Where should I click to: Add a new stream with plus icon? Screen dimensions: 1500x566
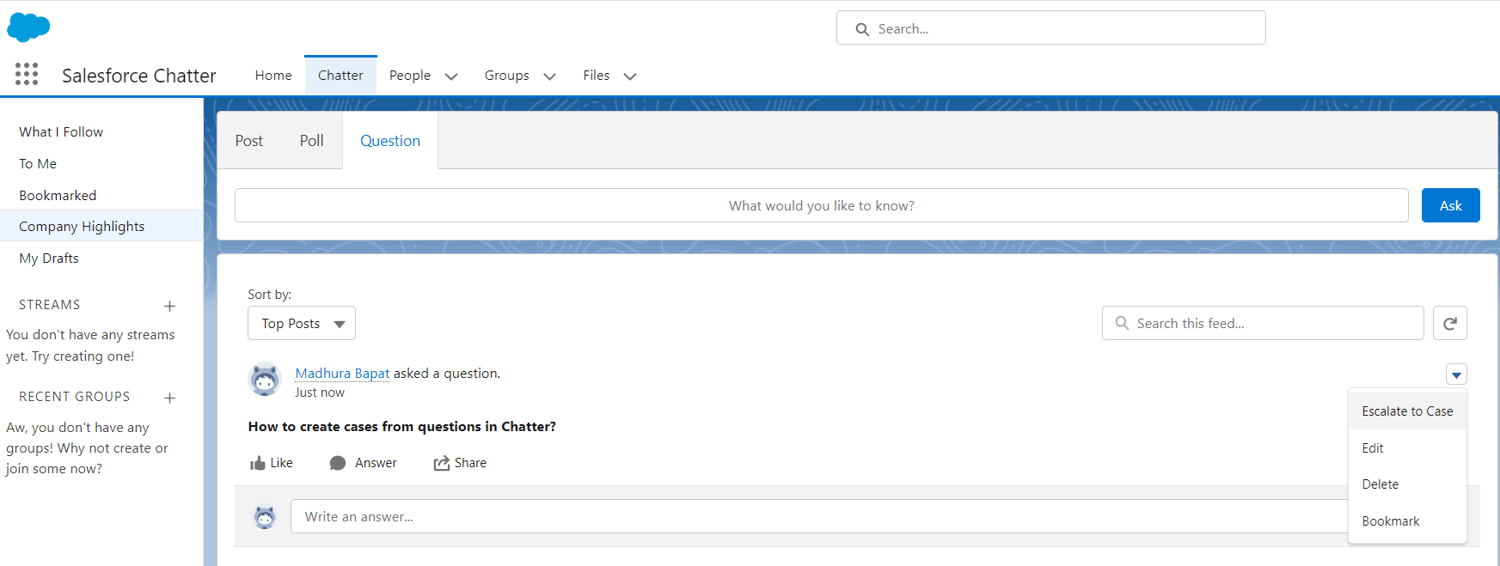click(170, 306)
